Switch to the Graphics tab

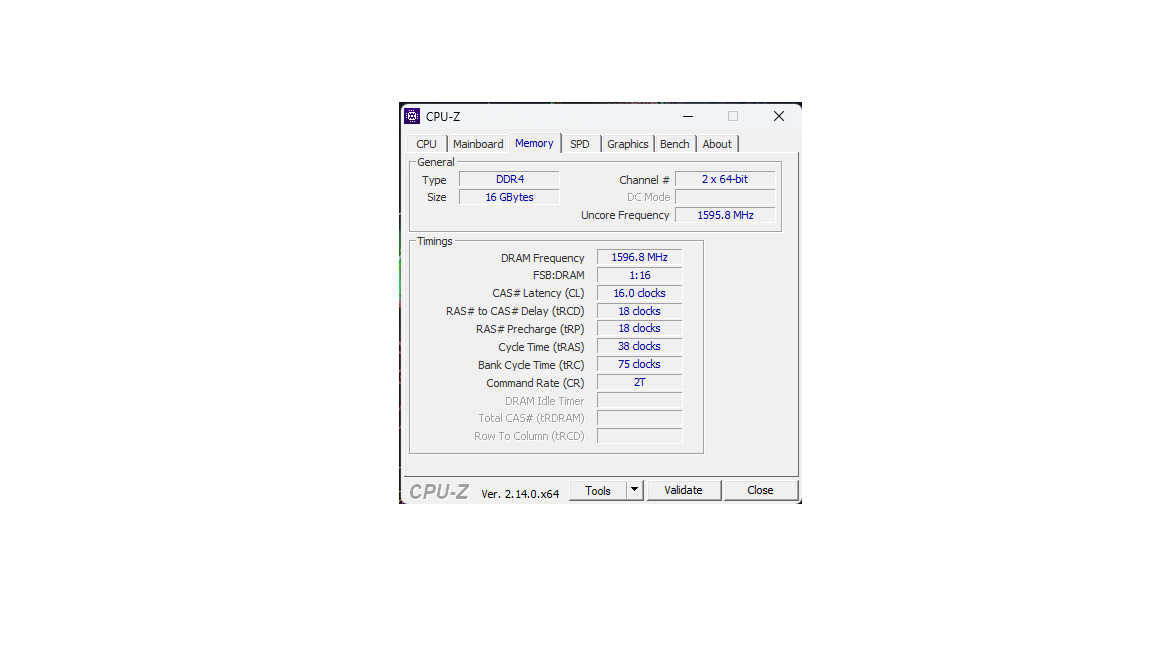(x=627, y=144)
